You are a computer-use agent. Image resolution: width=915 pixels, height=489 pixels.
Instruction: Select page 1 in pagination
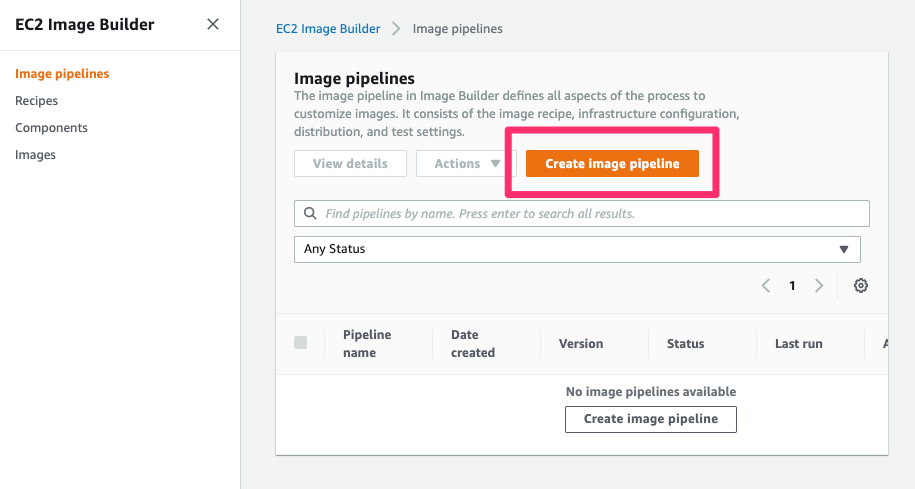pos(792,285)
